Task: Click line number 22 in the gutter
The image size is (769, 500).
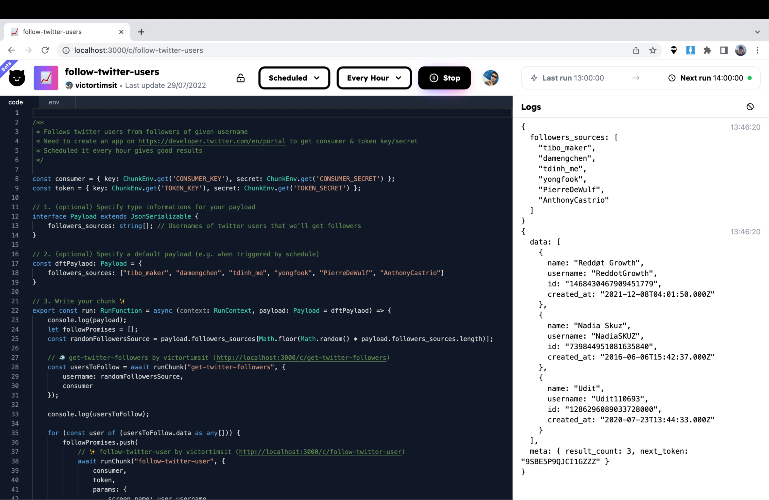Action: coord(15,311)
